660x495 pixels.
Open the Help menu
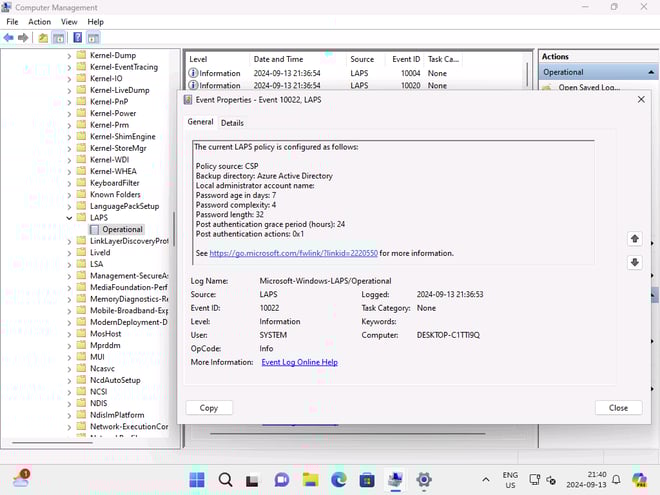96,22
